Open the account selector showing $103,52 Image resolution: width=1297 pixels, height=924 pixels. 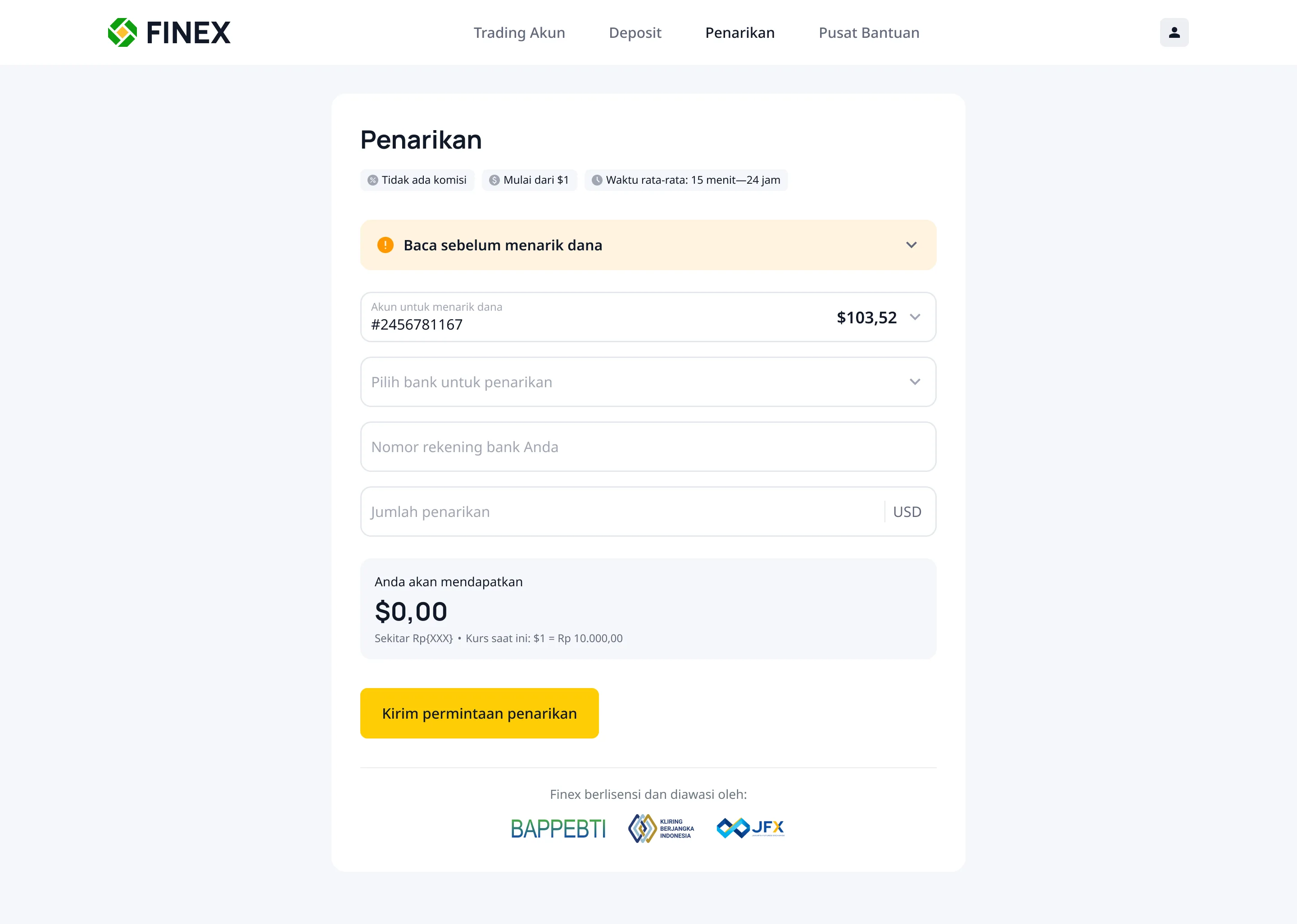coord(914,317)
